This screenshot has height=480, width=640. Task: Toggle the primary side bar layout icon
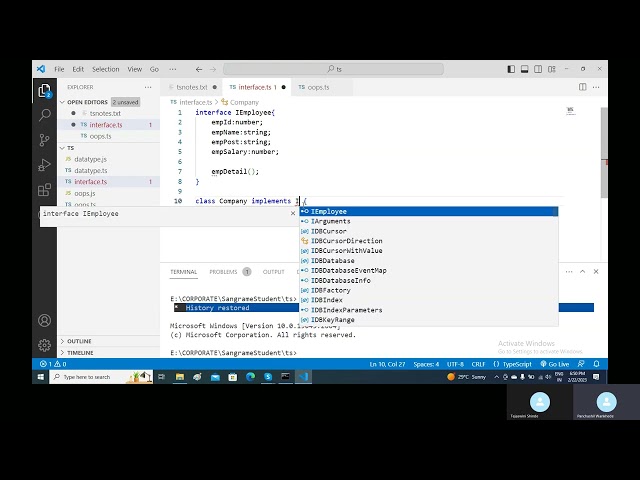(511, 69)
